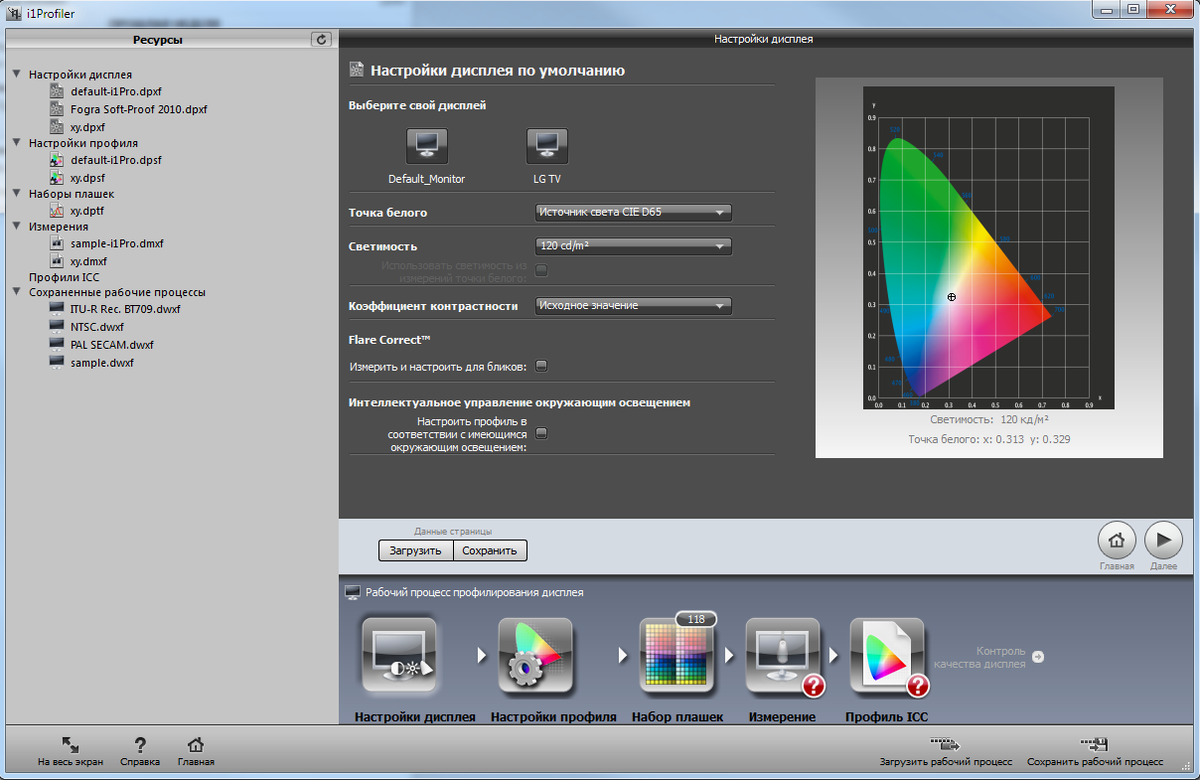Open the Профиль ICC workflow step icon
This screenshot has height=780, width=1200.
(888, 655)
